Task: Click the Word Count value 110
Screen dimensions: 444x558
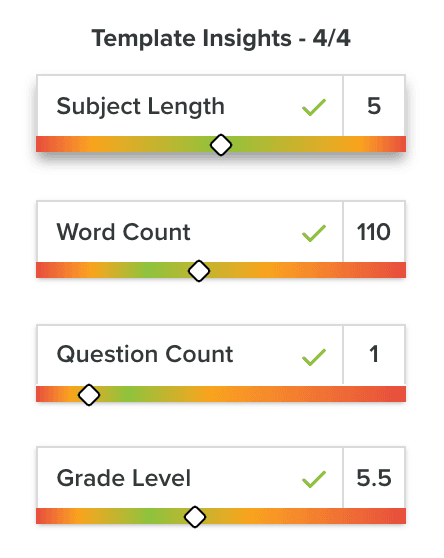Action: [374, 232]
